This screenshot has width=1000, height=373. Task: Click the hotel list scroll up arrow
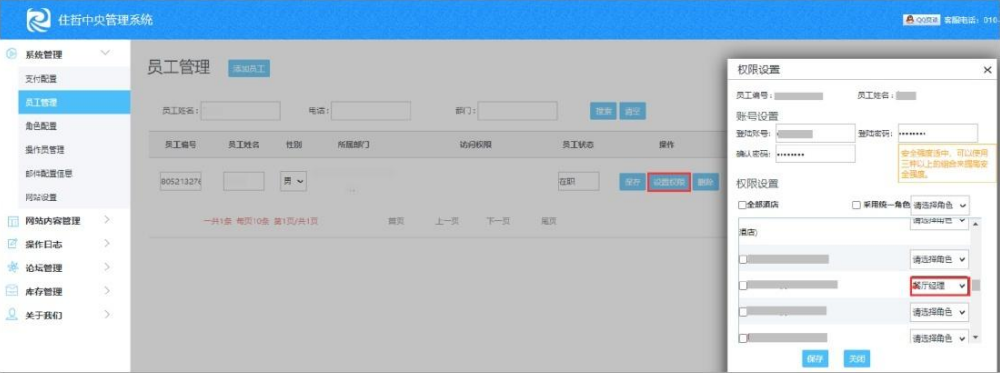975,224
